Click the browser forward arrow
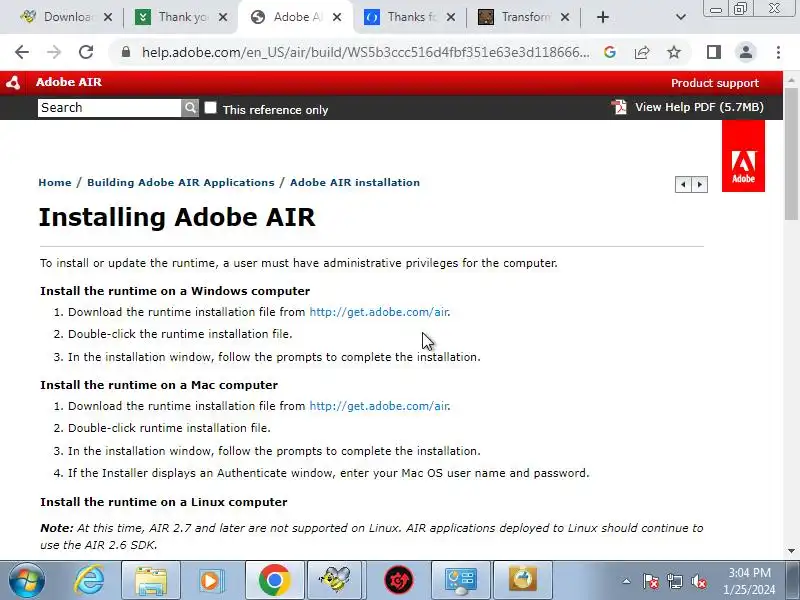800x600 pixels. (54, 52)
